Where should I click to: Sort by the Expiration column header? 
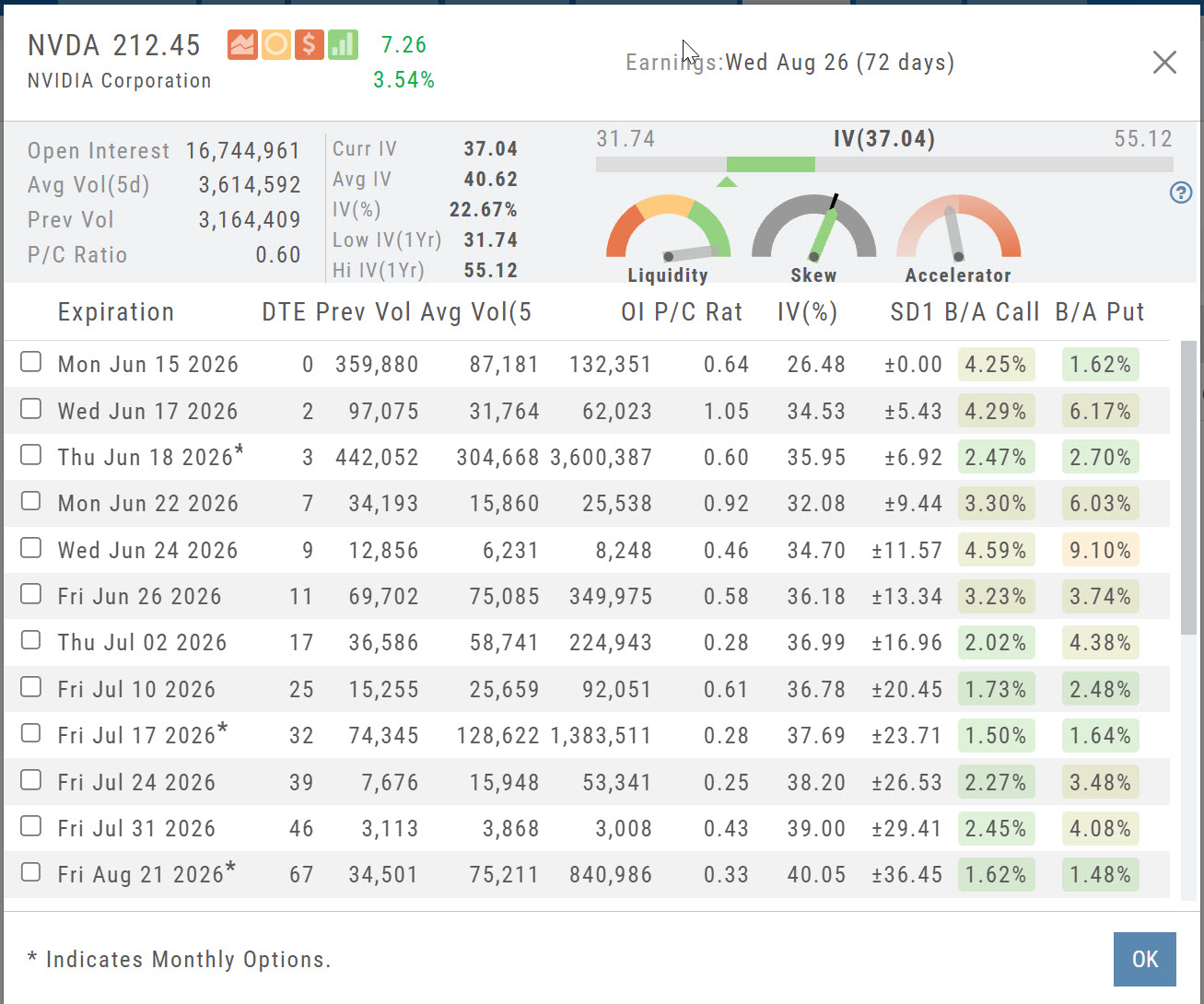click(x=116, y=312)
